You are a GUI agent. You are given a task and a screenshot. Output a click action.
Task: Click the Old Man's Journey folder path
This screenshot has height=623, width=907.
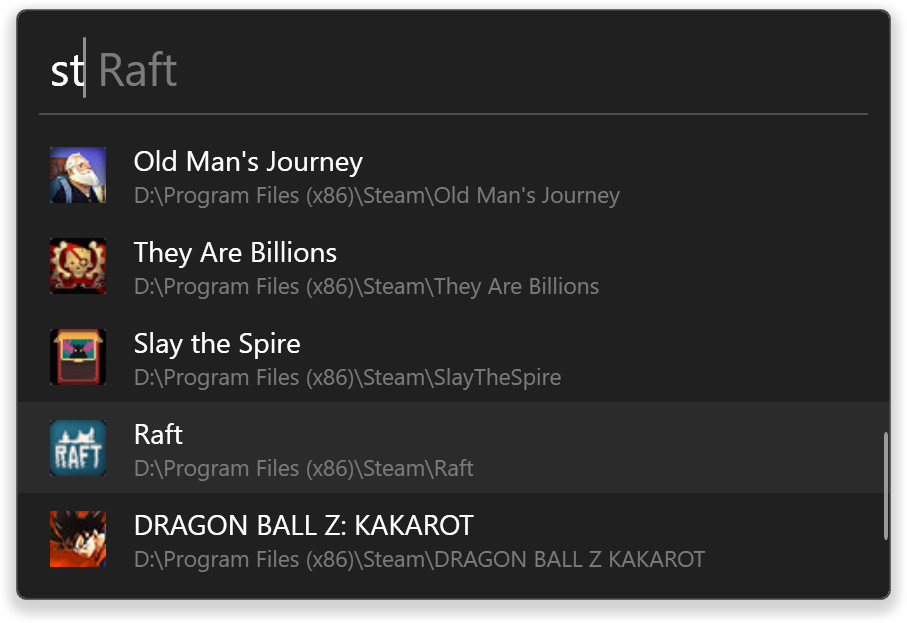click(x=376, y=196)
